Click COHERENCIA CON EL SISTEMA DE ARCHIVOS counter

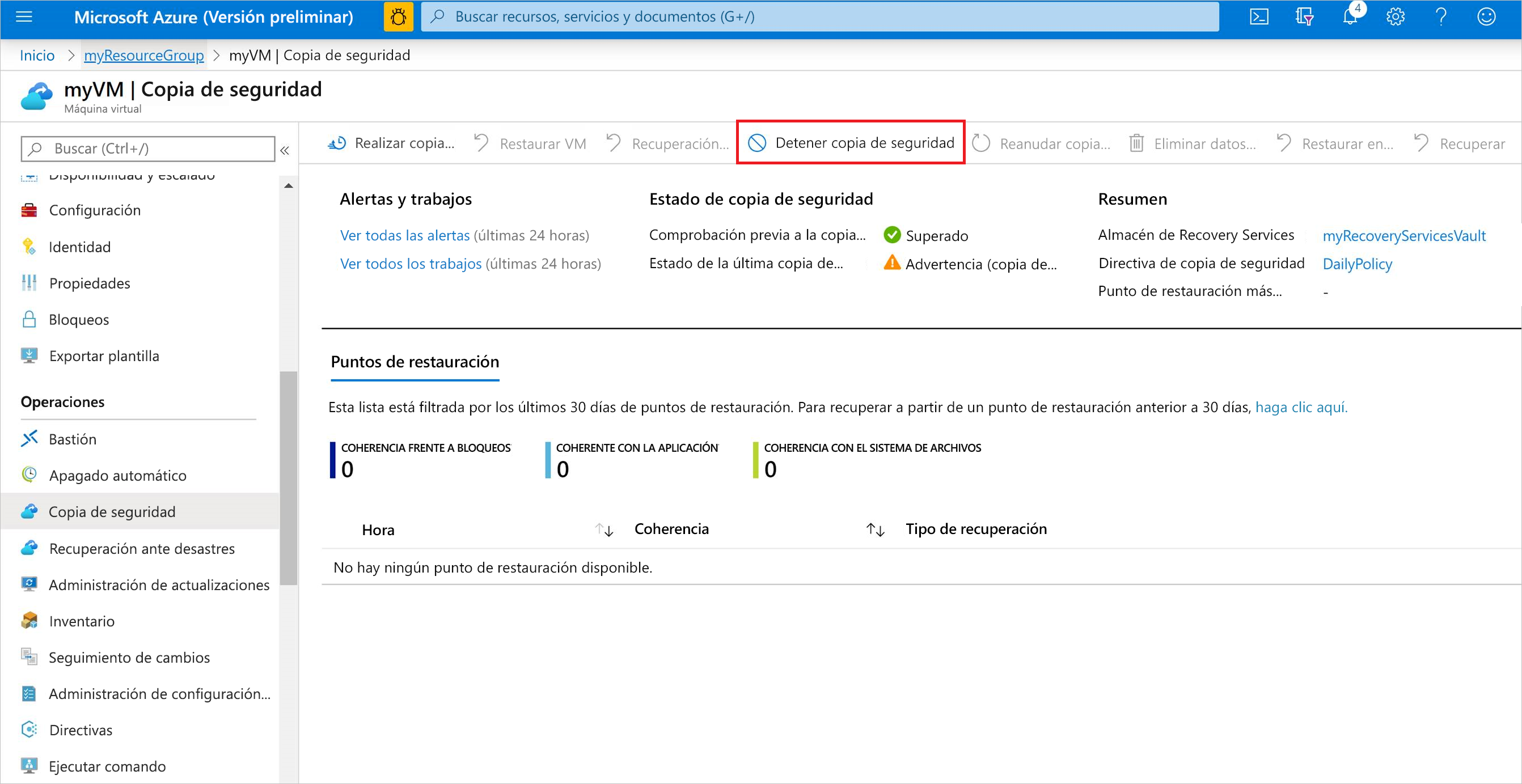pyautogui.click(x=867, y=460)
